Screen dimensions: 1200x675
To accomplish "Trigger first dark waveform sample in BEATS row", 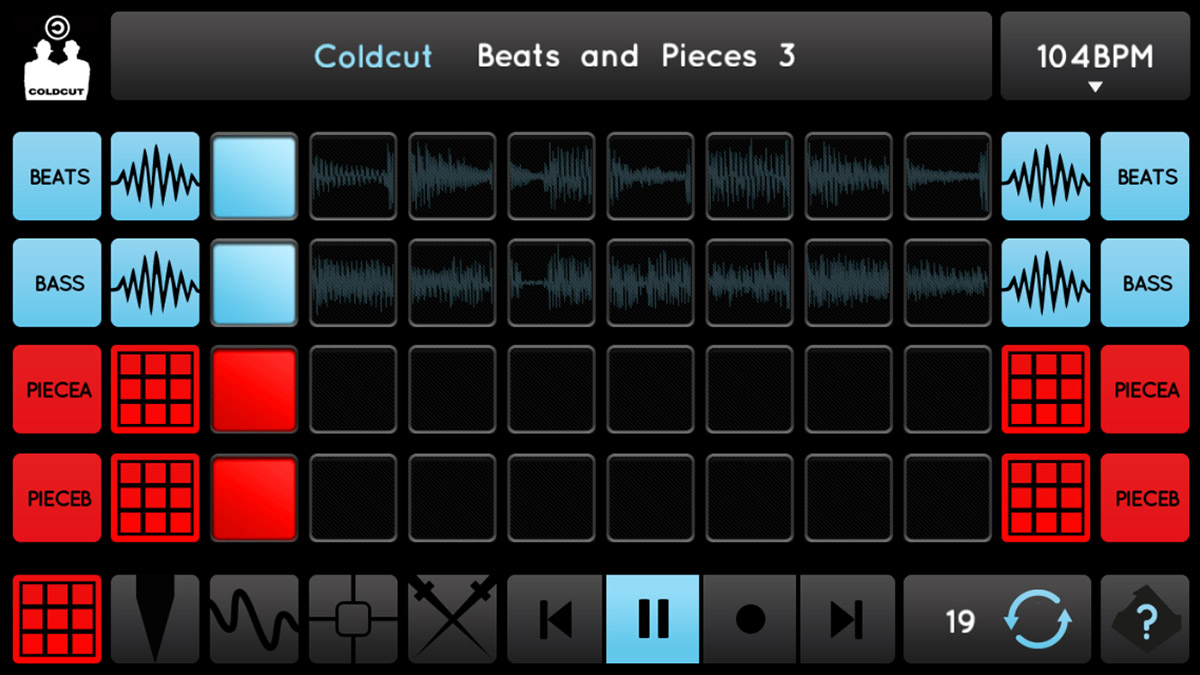I will [353, 176].
